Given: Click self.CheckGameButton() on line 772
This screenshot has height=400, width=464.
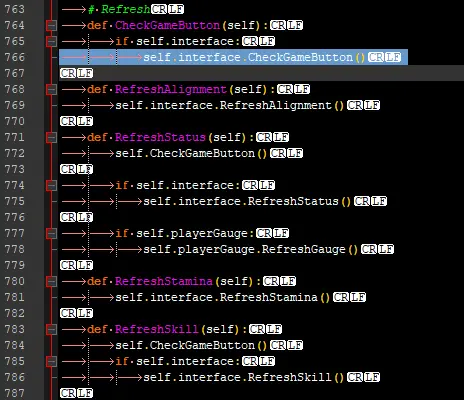Looking at the screenshot, I should 191,153.
